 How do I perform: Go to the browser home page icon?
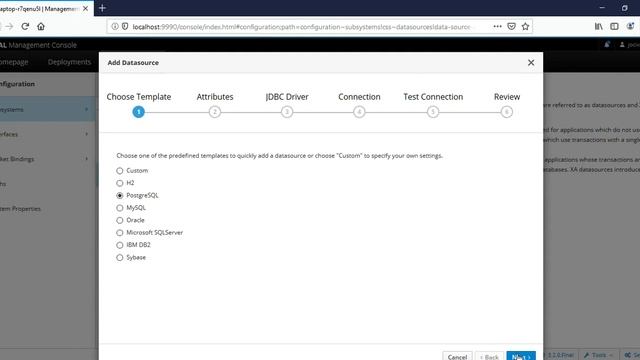click(x=41, y=27)
